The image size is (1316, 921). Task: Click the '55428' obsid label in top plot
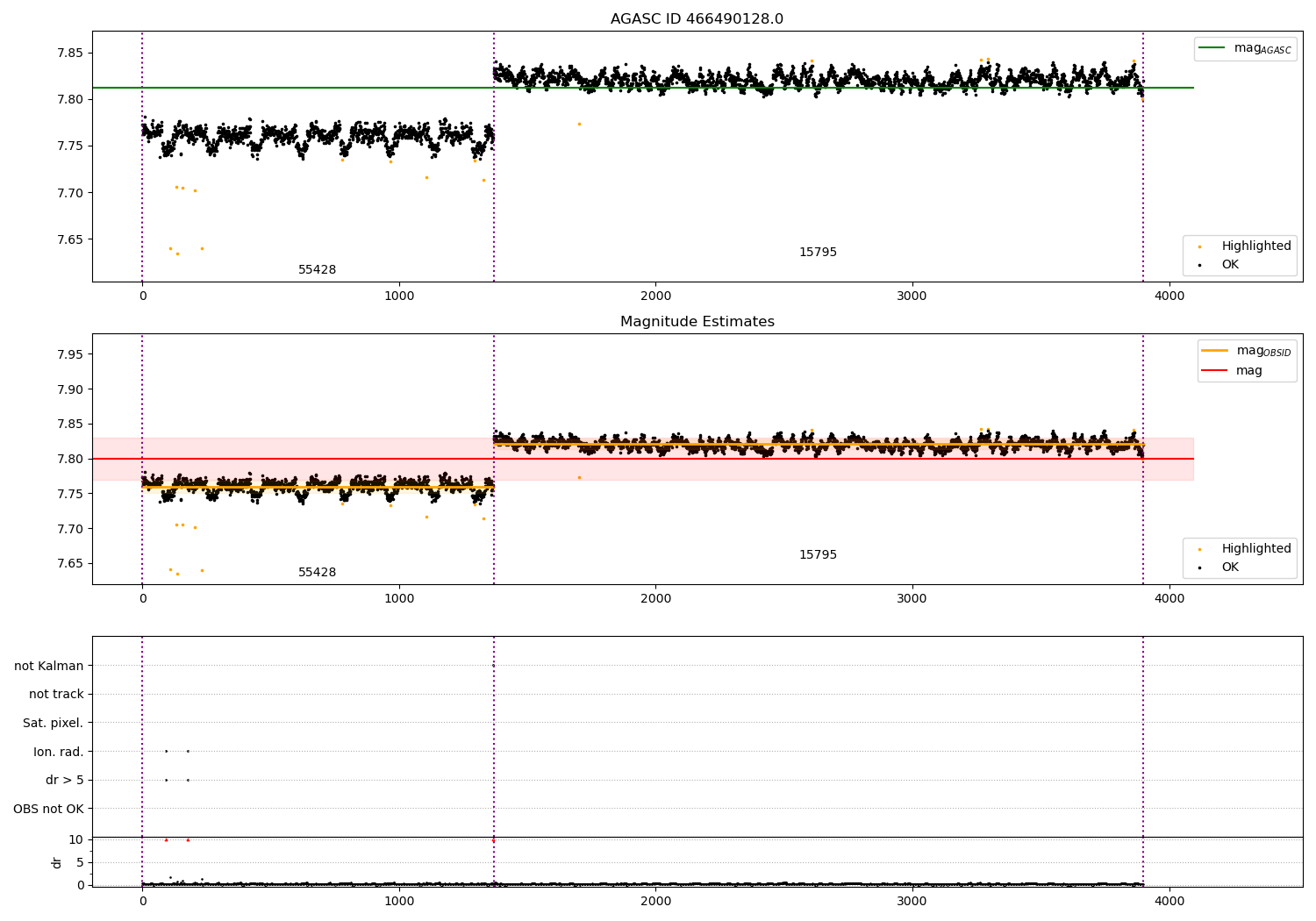pos(317,270)
